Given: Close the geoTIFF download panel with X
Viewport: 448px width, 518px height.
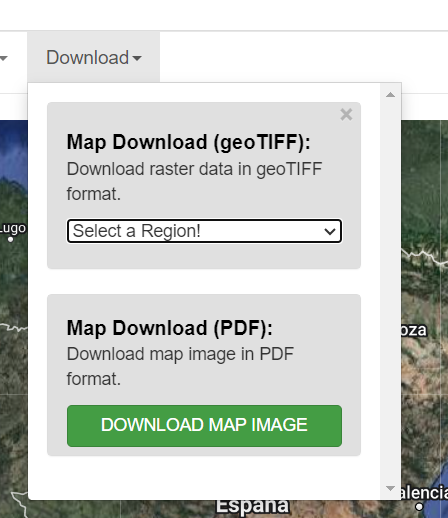Looking at the screenshot, I should [346, 115].
